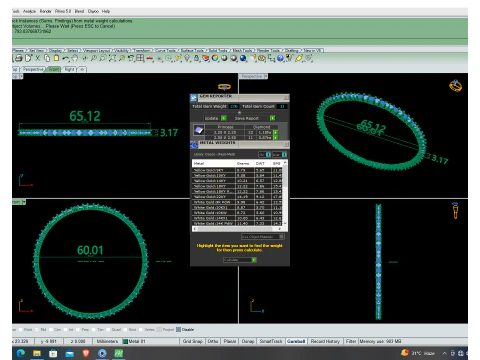
Task: Click the green Save Report button
Action: coord(272,118)
